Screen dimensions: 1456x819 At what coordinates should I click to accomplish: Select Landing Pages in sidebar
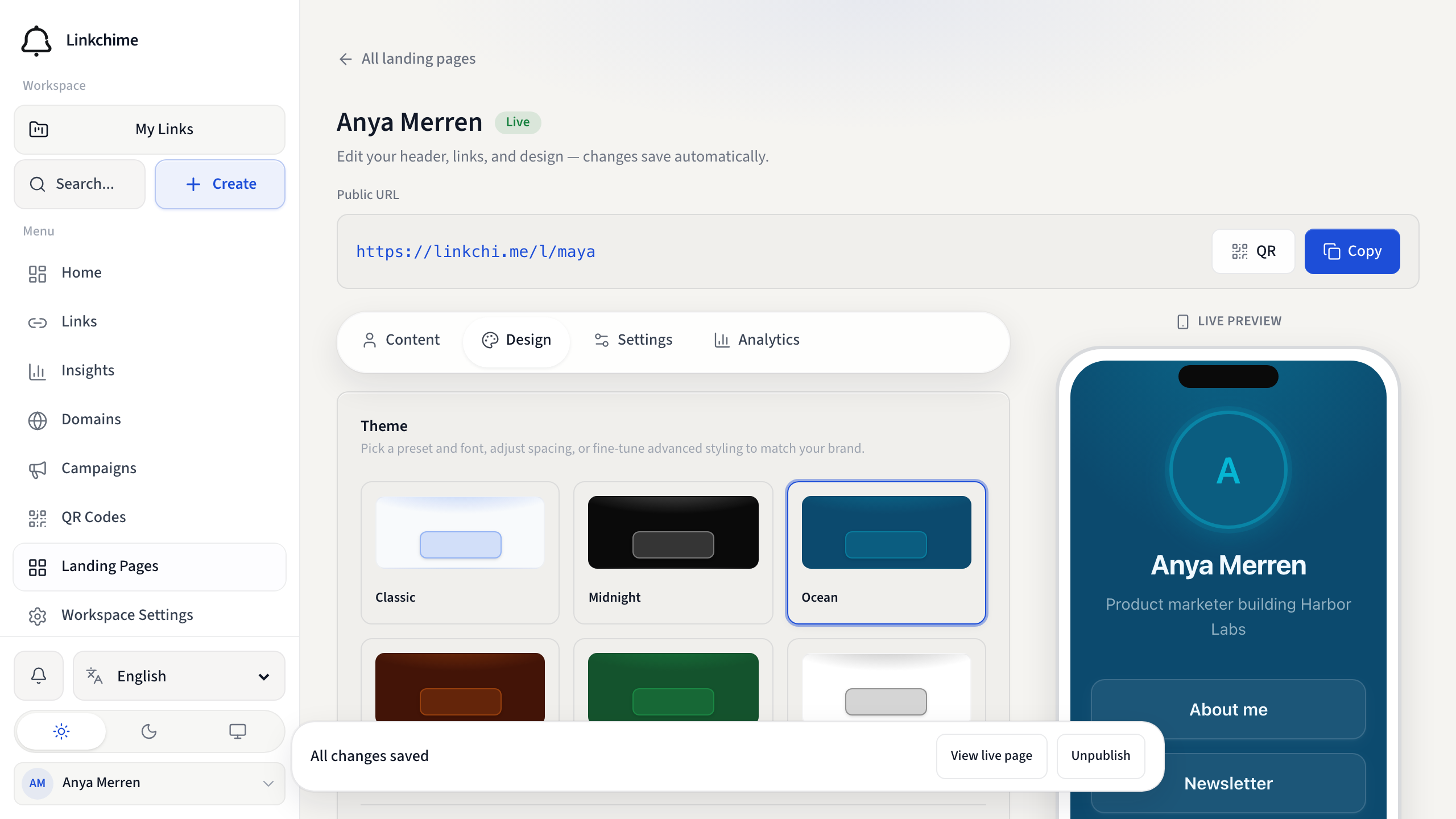click(x=150, y=566)
